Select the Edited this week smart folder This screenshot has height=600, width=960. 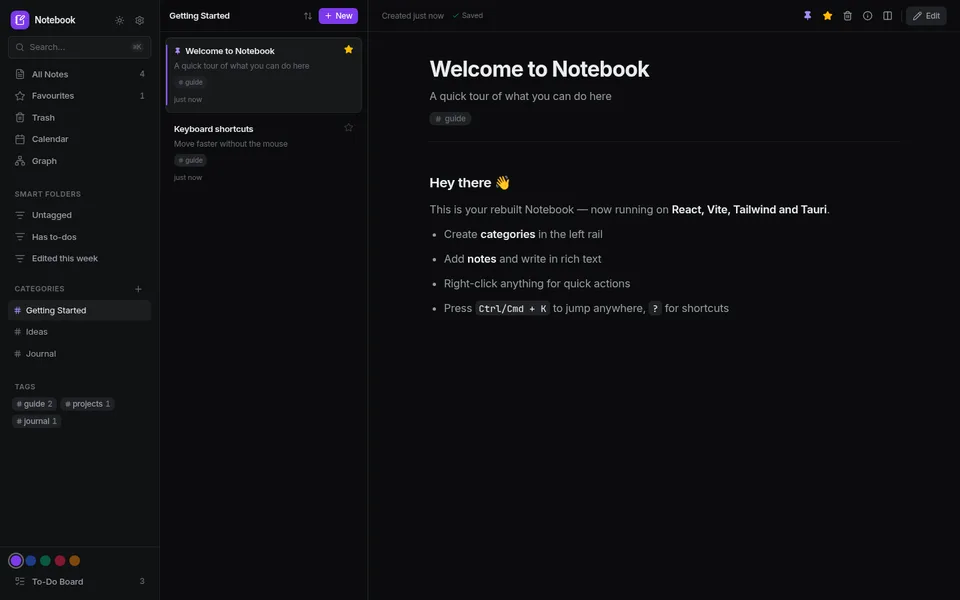(80, 258)
